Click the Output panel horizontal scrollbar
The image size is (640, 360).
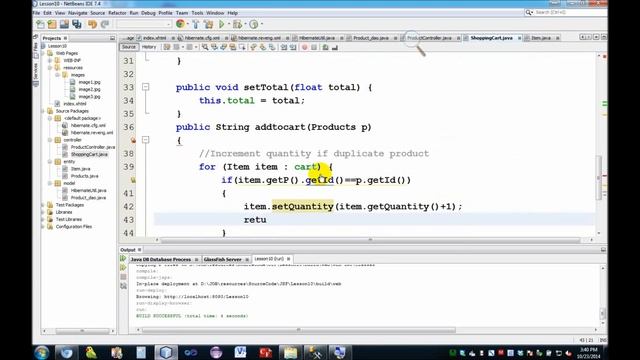tap(298, 330)
